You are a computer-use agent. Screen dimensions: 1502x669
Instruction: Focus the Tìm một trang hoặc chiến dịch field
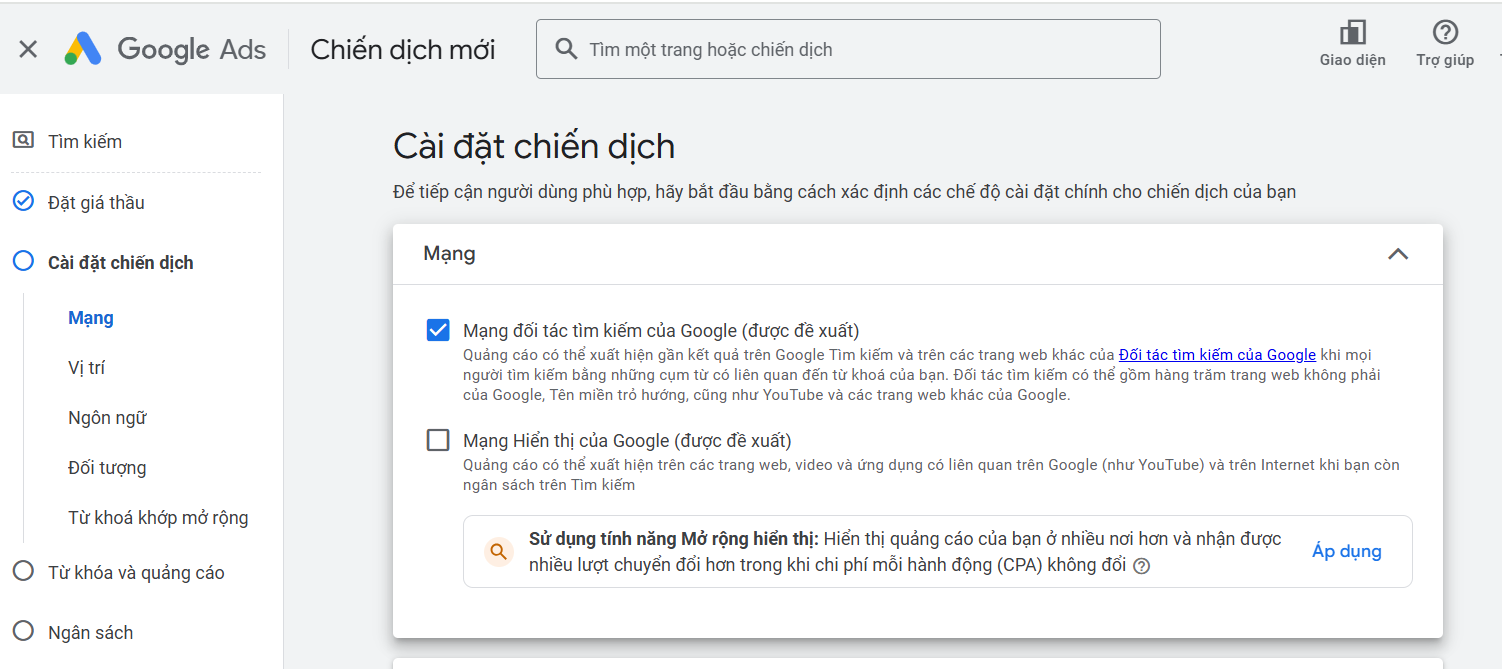[x=848, y=49]
